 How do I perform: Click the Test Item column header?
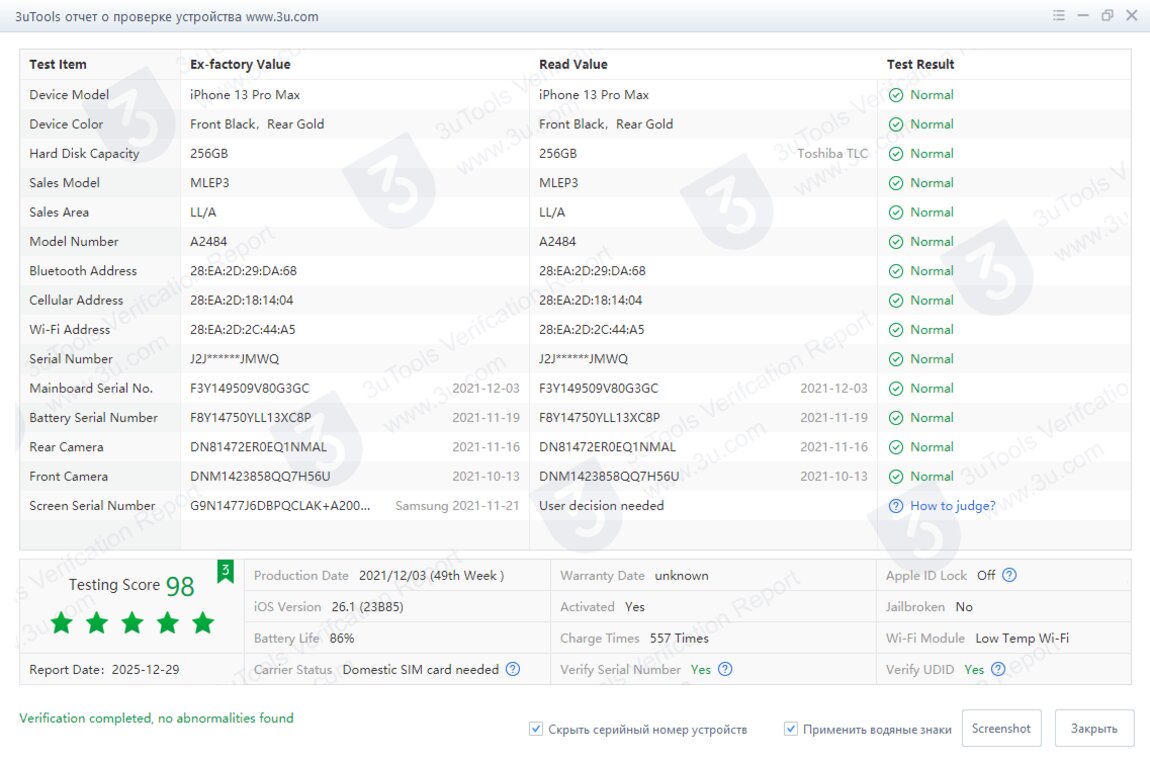point(58,64)
